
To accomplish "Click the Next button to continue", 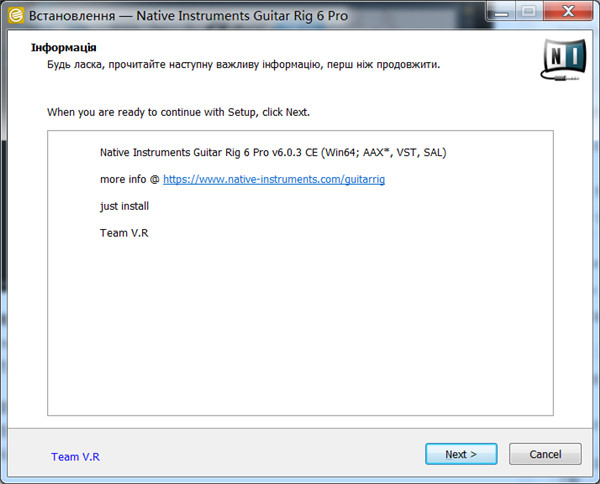I will [x=461, y=454].
